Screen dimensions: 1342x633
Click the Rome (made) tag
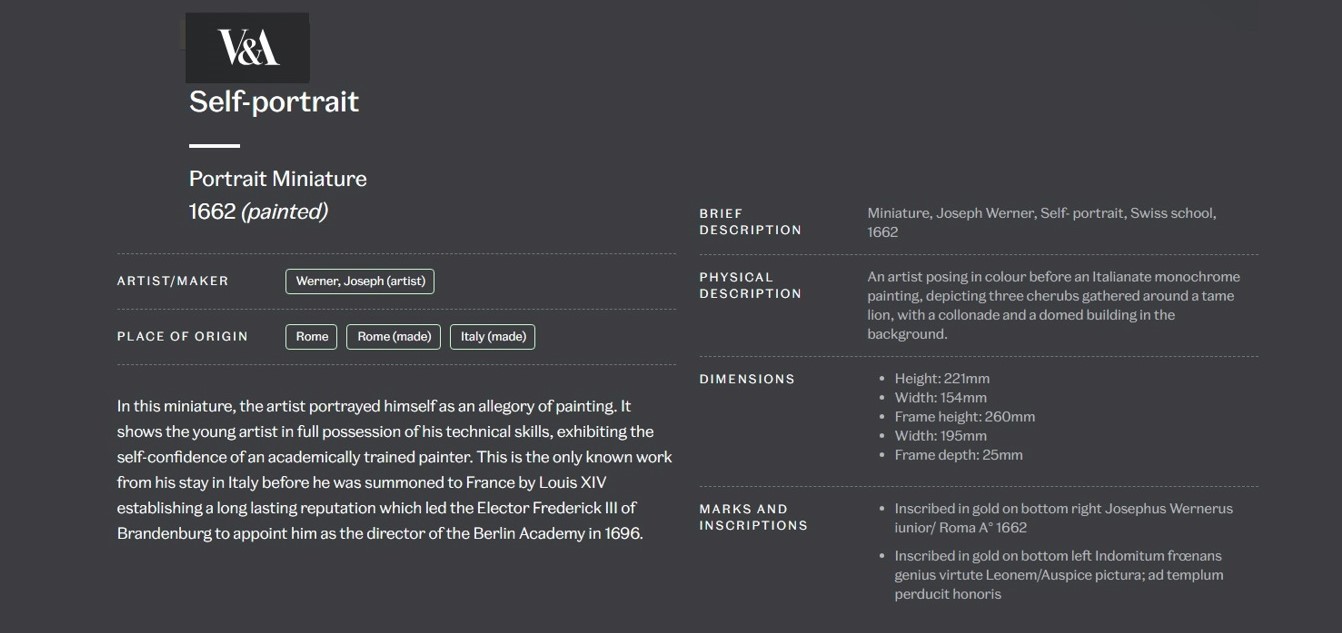tap(394, 337)
